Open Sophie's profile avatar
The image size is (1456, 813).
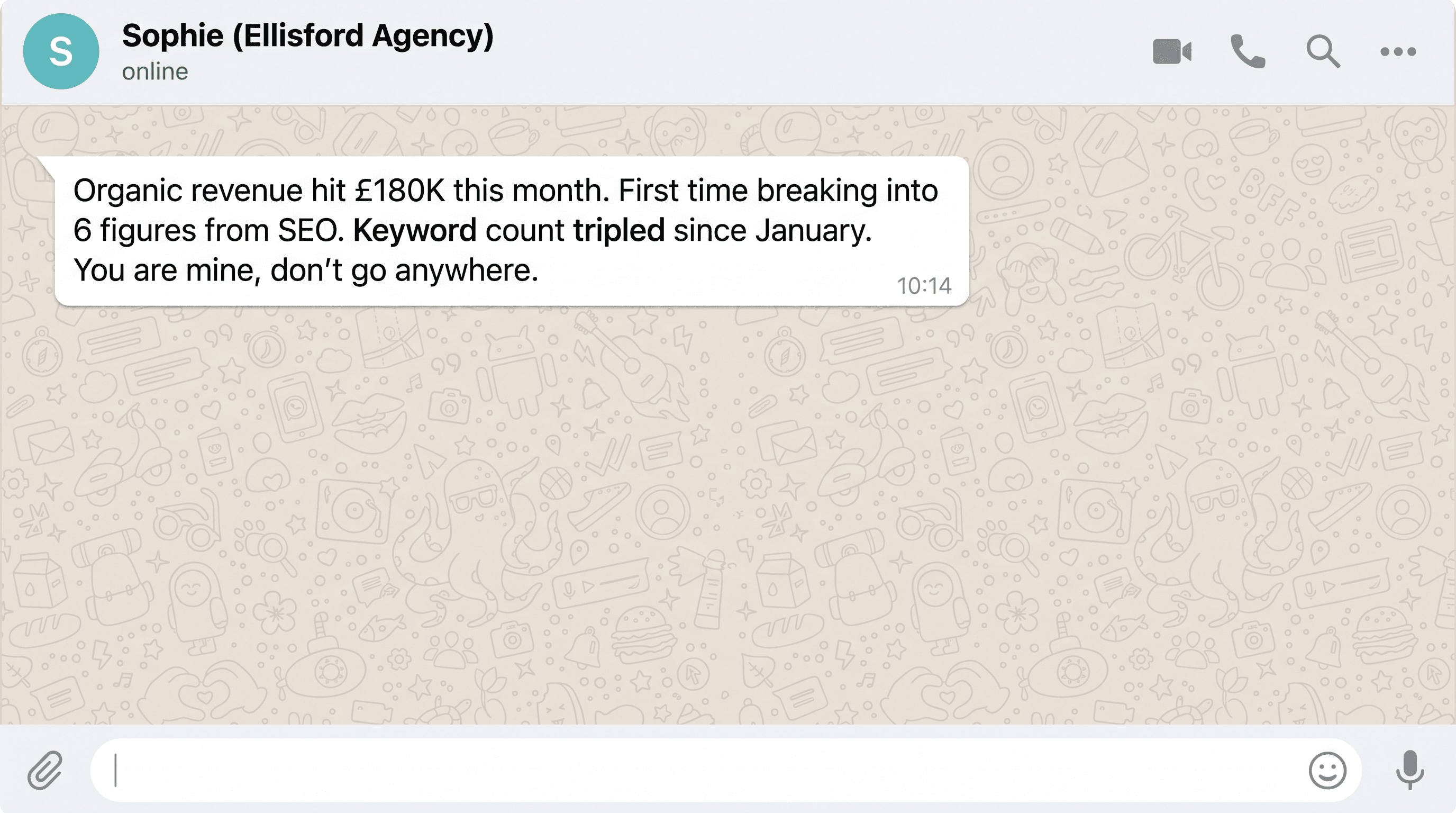pos(61,51)
